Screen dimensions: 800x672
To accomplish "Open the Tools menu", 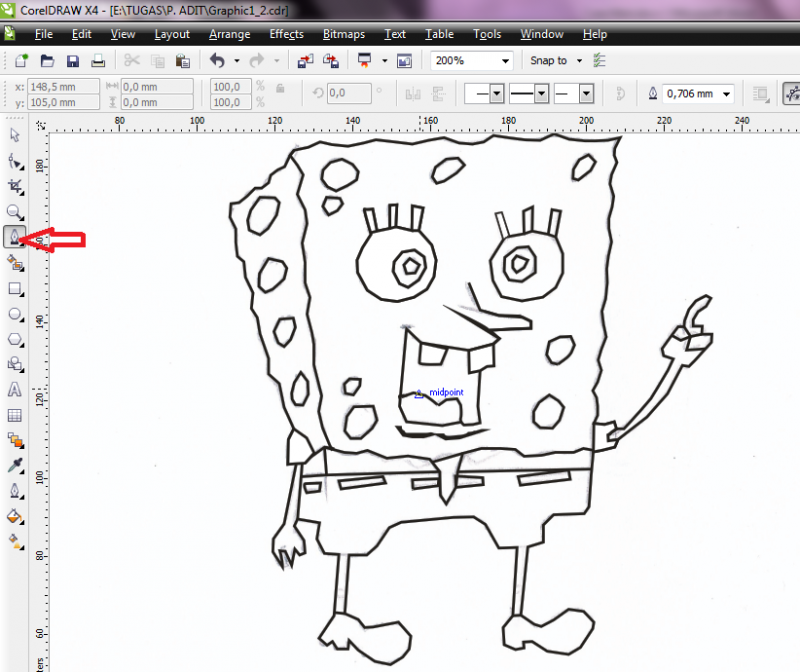I will click(487, 34).
